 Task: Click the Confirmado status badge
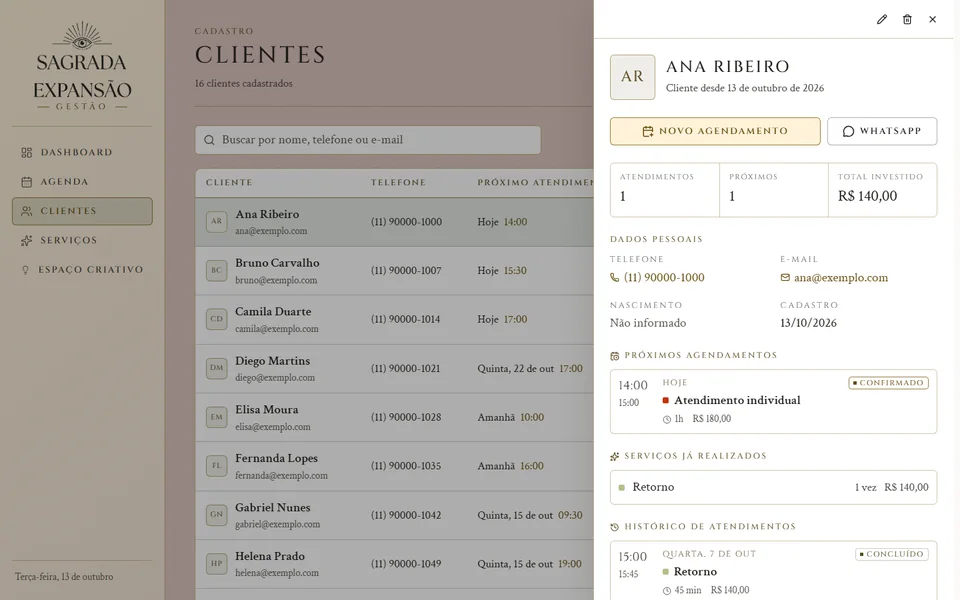(888, 383)
